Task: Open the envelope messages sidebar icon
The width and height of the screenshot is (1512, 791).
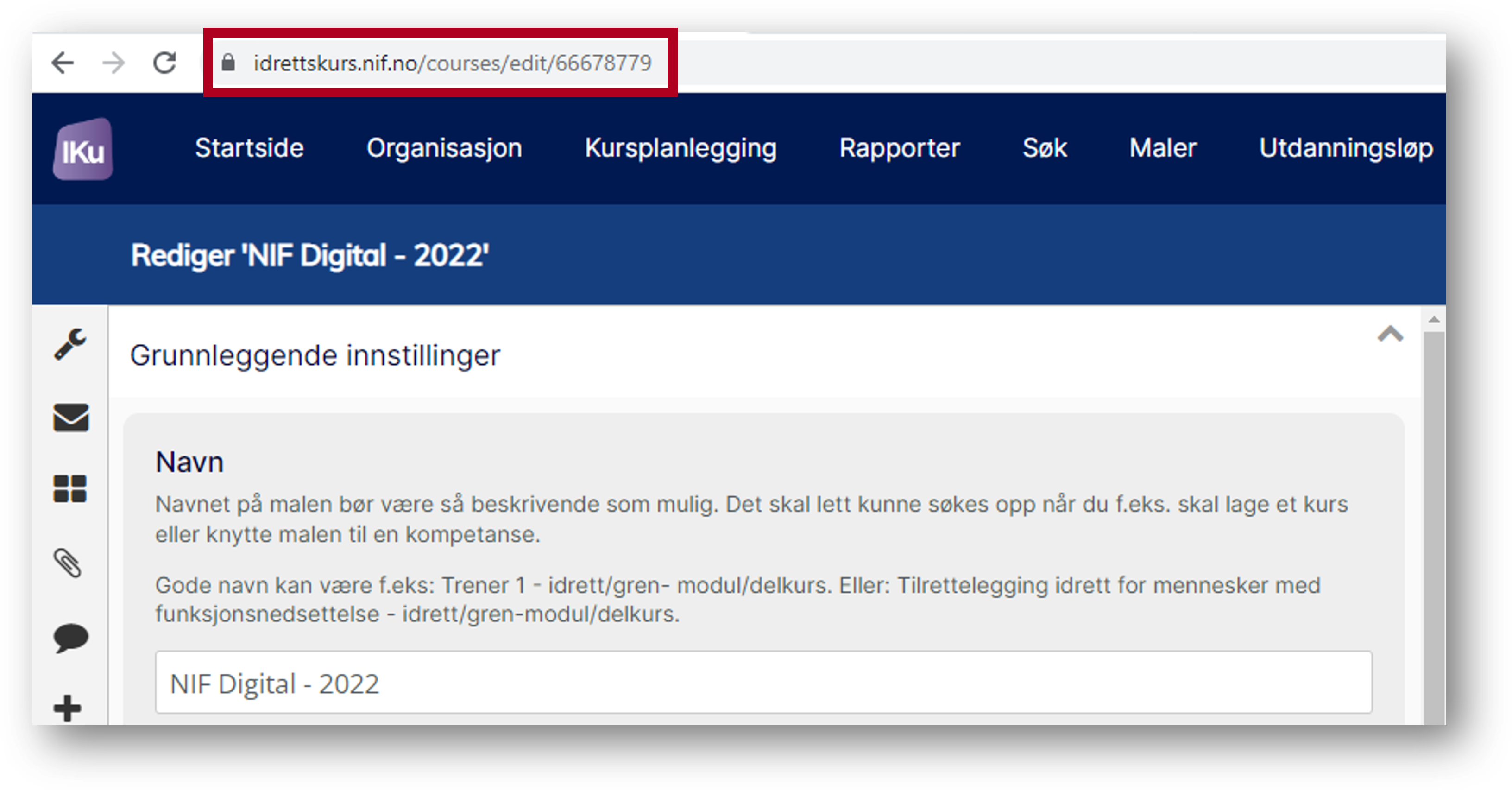Action: 70,418
